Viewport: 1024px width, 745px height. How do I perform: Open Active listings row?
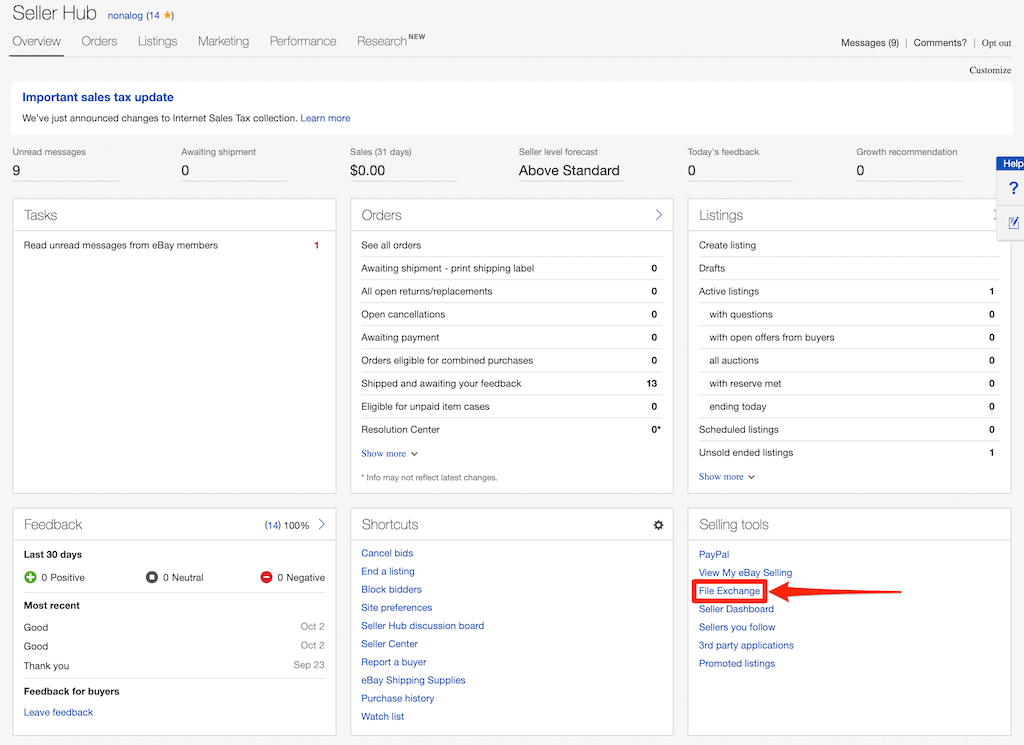coord(848,291)
